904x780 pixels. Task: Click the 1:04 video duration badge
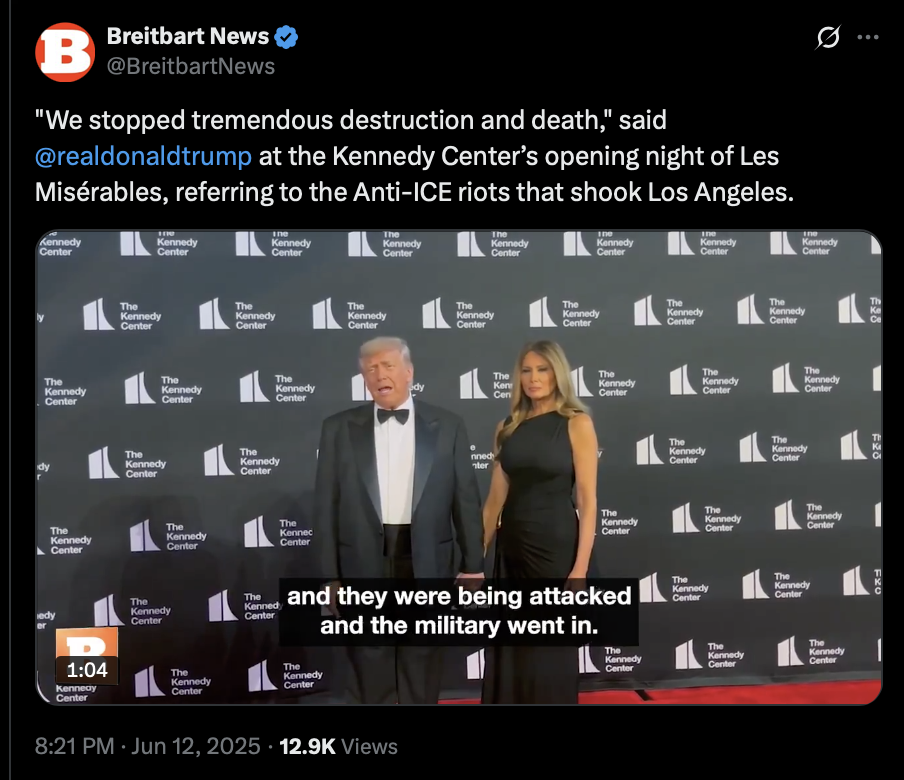87,670
